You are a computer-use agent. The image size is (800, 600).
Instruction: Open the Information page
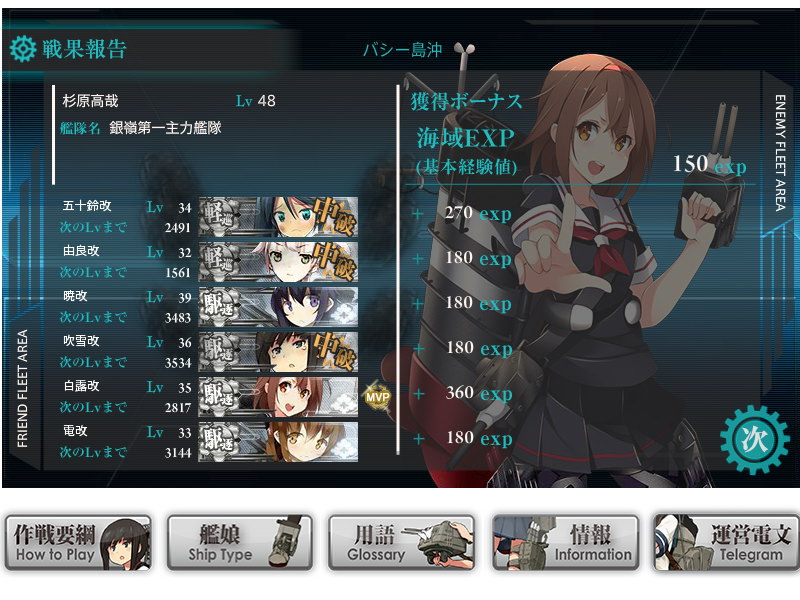(565, 542)
